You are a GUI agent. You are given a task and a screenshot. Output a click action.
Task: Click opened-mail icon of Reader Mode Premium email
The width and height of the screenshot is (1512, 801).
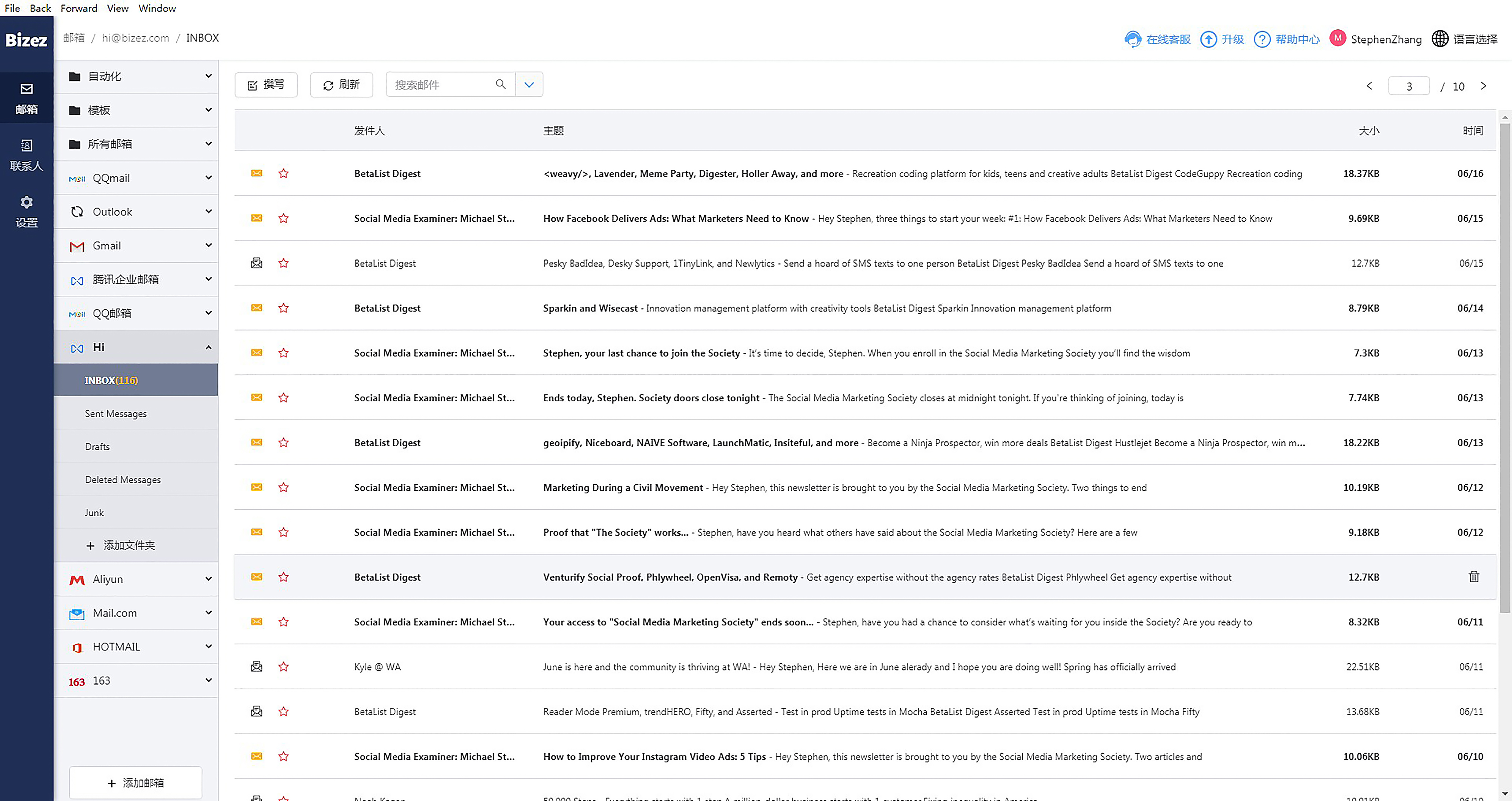click(257, 711)
